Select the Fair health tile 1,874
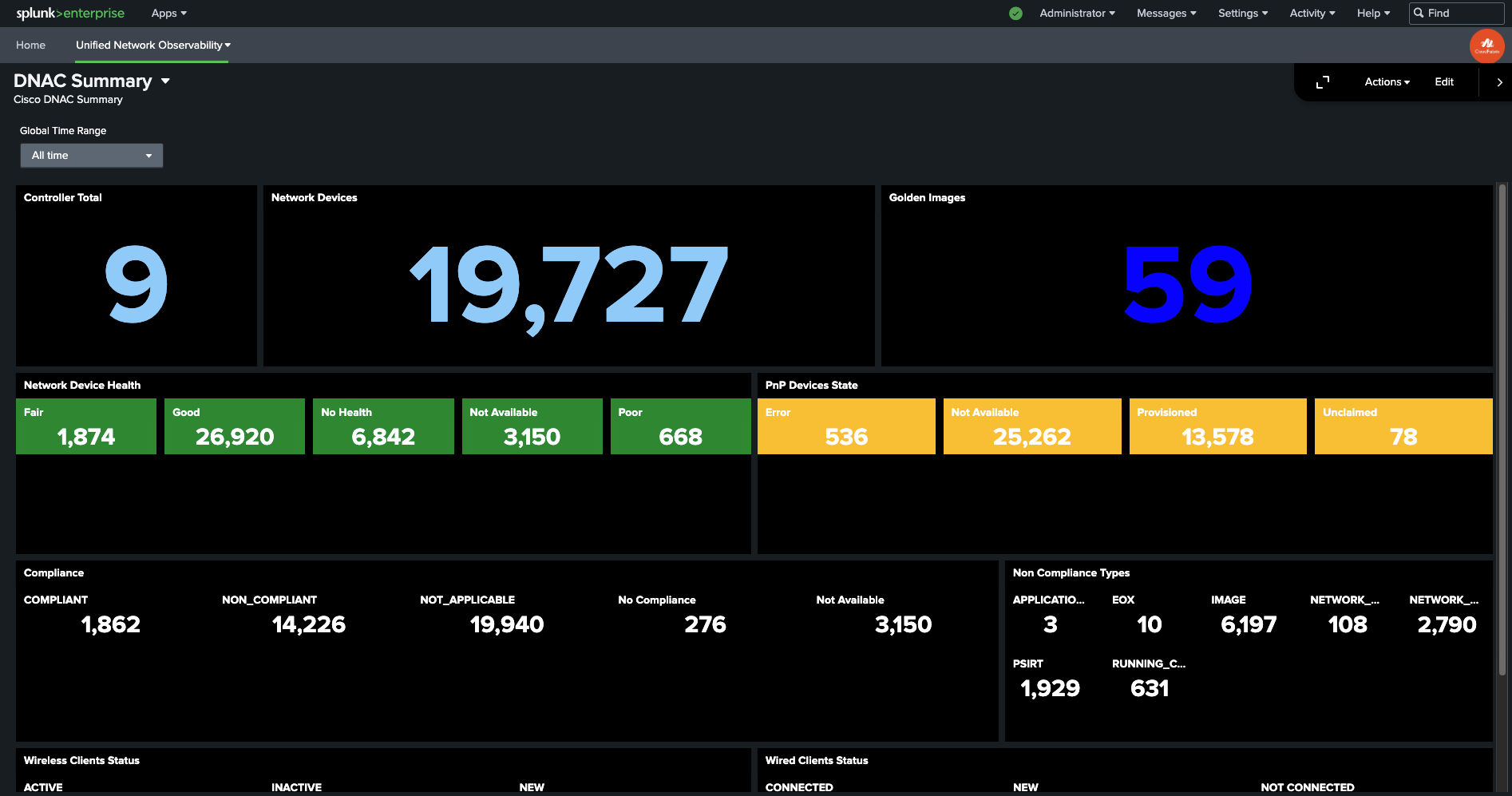Screen dimensions: 1512x796 pos(86,426)
